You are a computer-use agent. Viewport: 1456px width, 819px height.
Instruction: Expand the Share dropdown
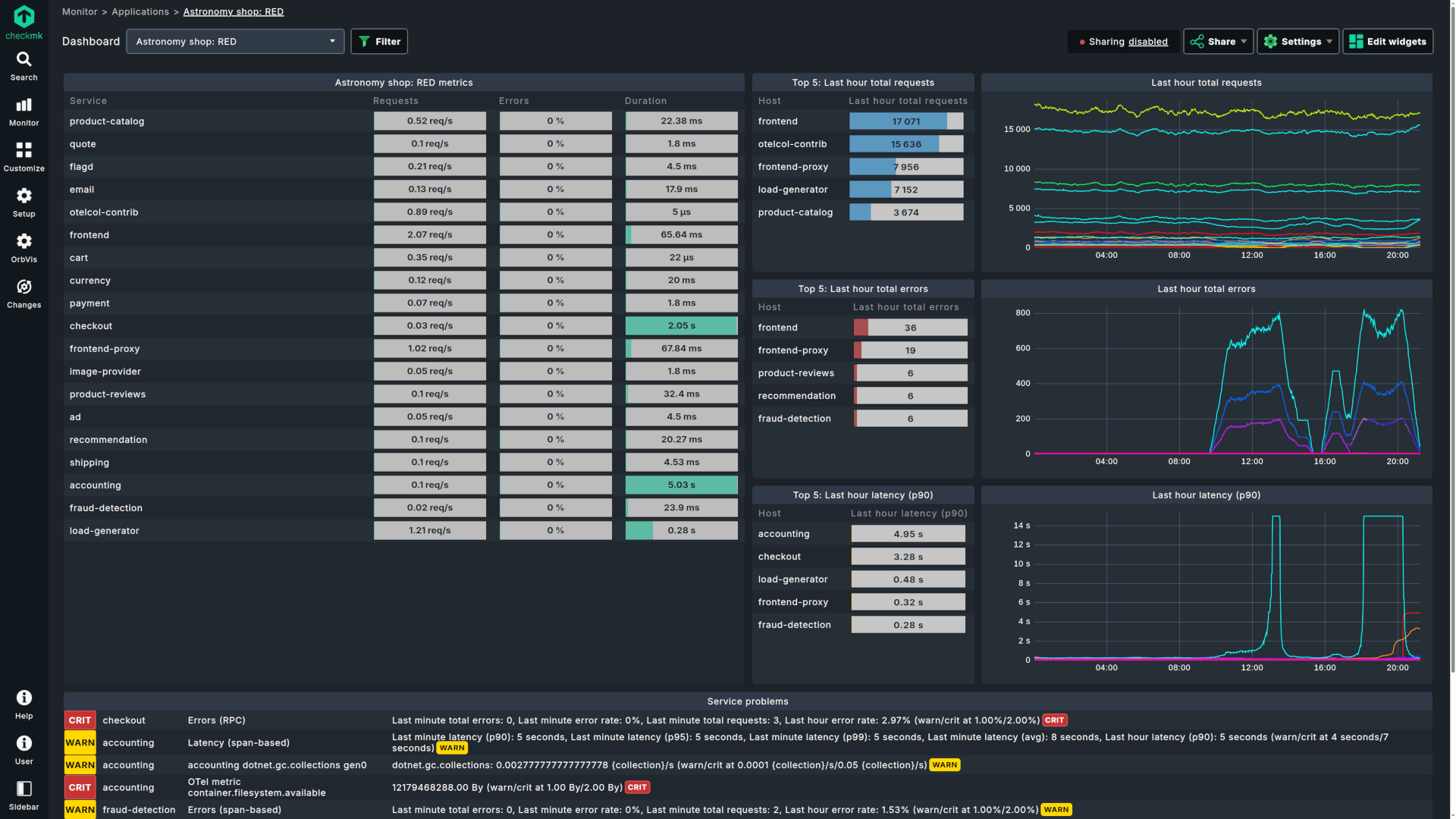1219,42
